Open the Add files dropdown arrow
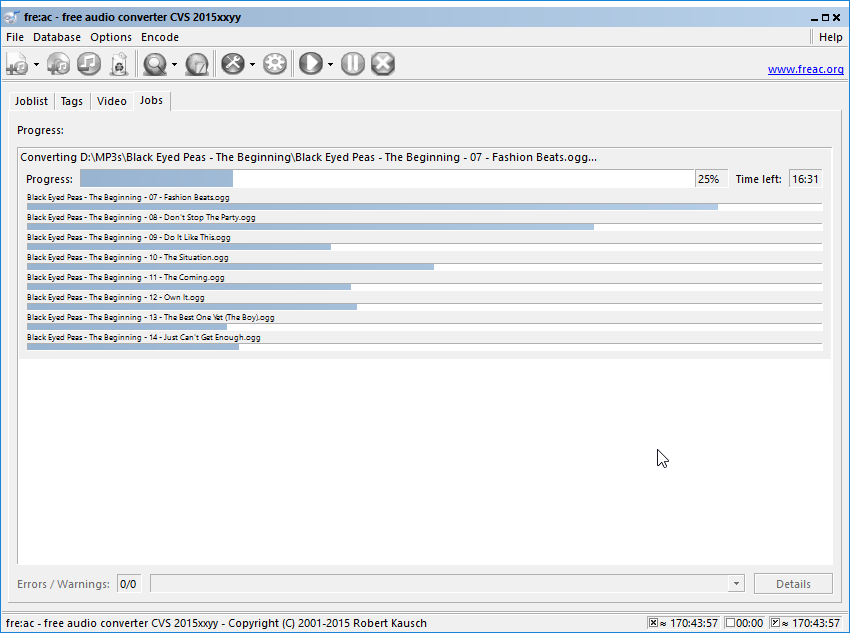The width and height of the screenshot is (850, 633). [36, 64]
